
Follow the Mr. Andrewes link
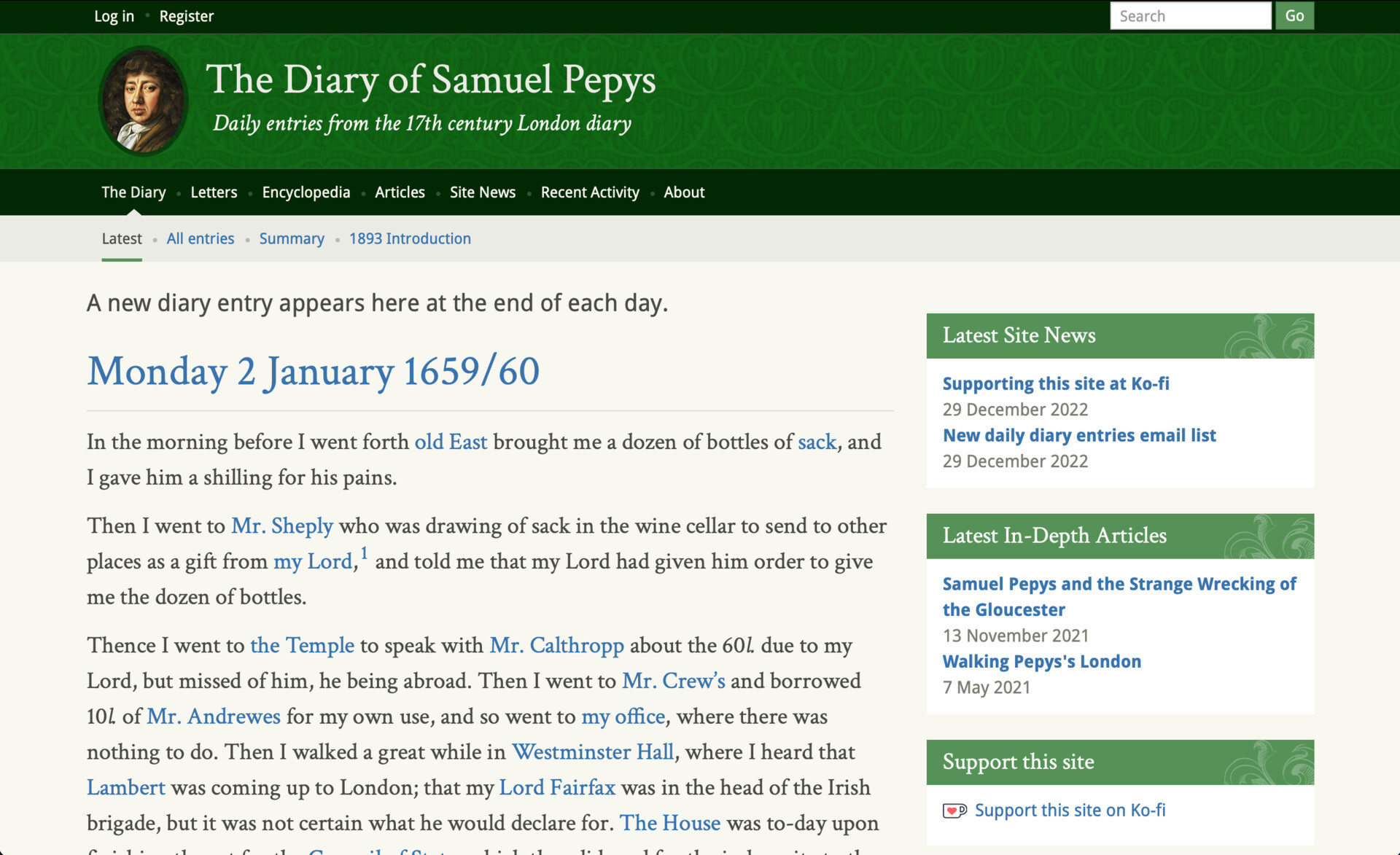click(x=214, y=717)
